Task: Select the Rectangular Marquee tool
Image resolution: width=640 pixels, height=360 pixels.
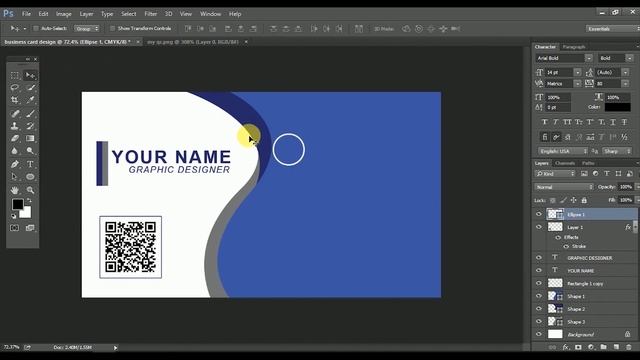Action: pos(15,76)
